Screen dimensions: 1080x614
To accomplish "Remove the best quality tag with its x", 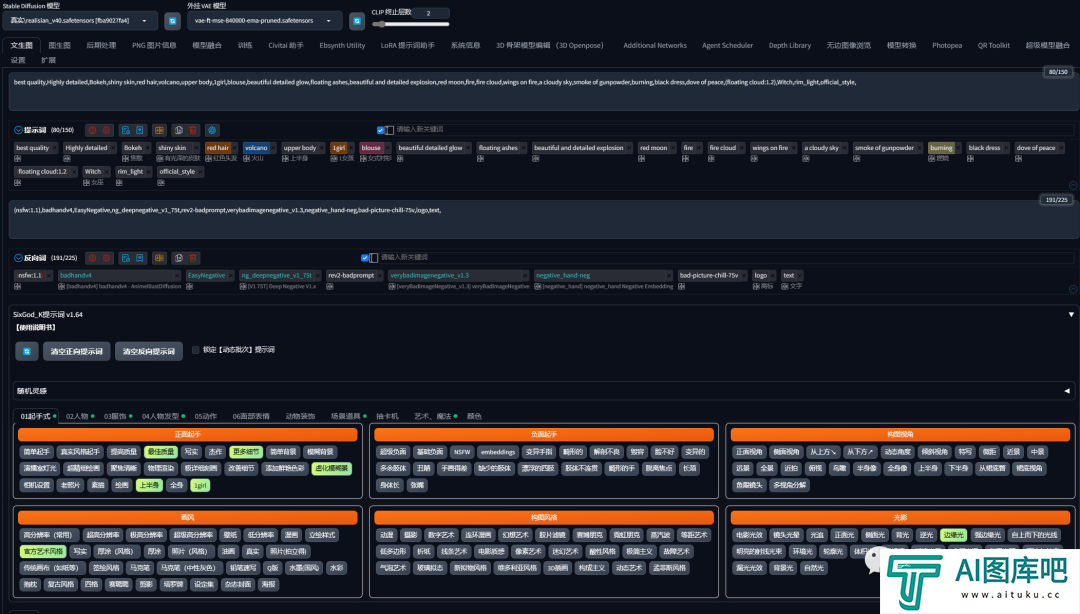I will tap(54, 148).
